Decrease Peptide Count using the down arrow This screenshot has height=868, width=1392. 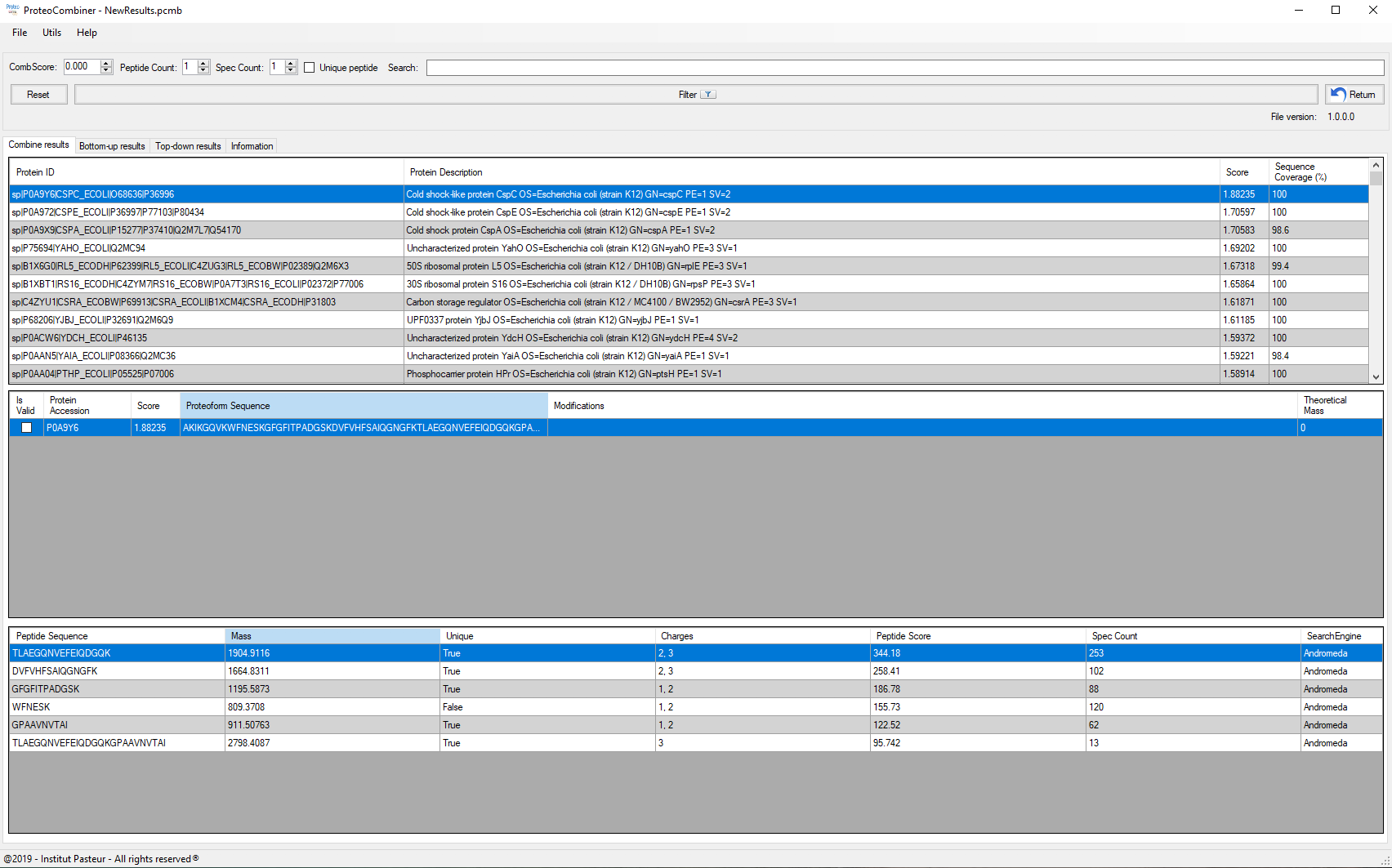point(203,71)
